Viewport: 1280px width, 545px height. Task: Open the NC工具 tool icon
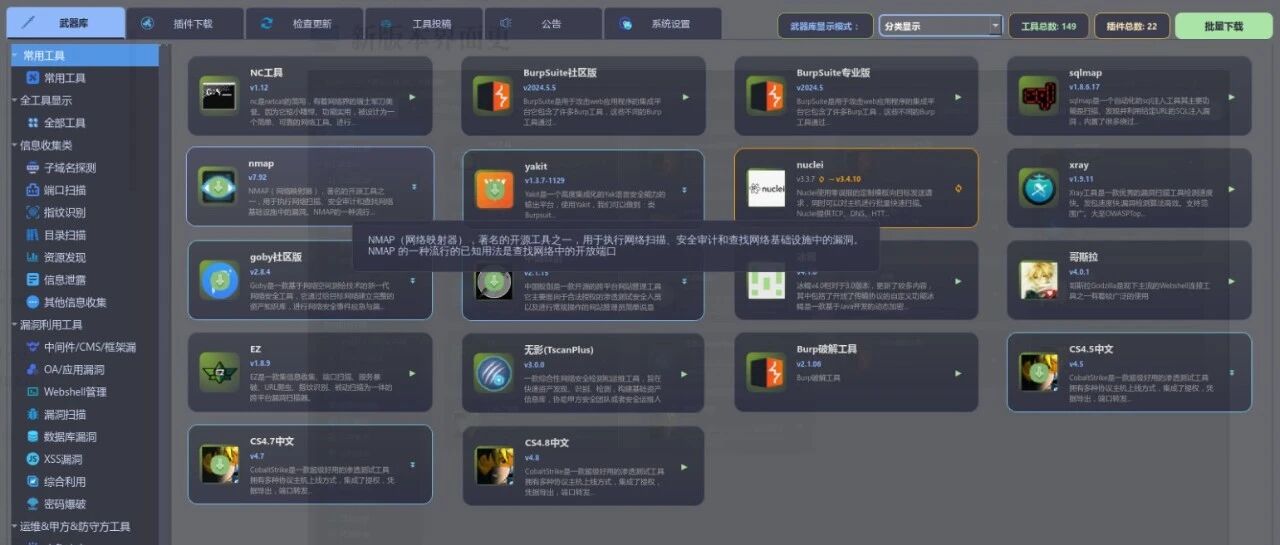[x=218, y=96]
